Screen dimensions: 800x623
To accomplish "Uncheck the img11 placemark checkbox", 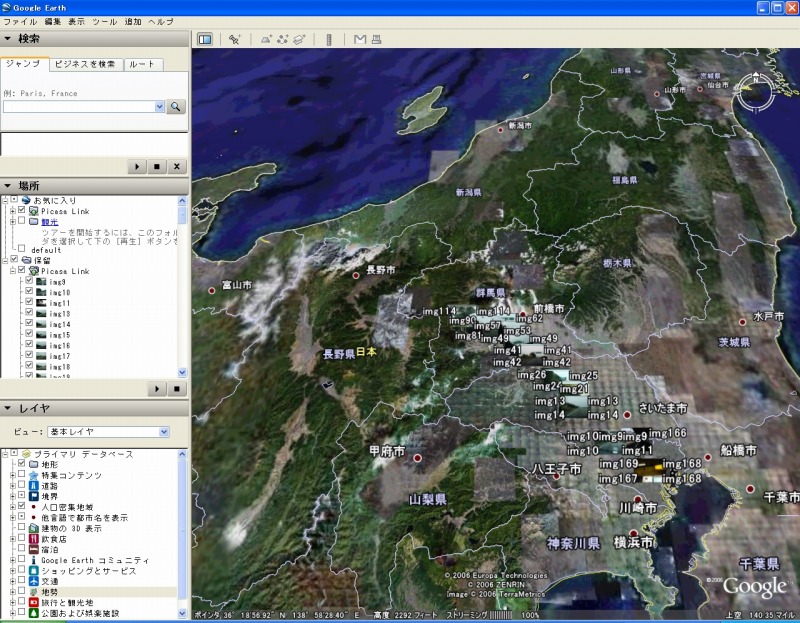I will coord(29,303).
